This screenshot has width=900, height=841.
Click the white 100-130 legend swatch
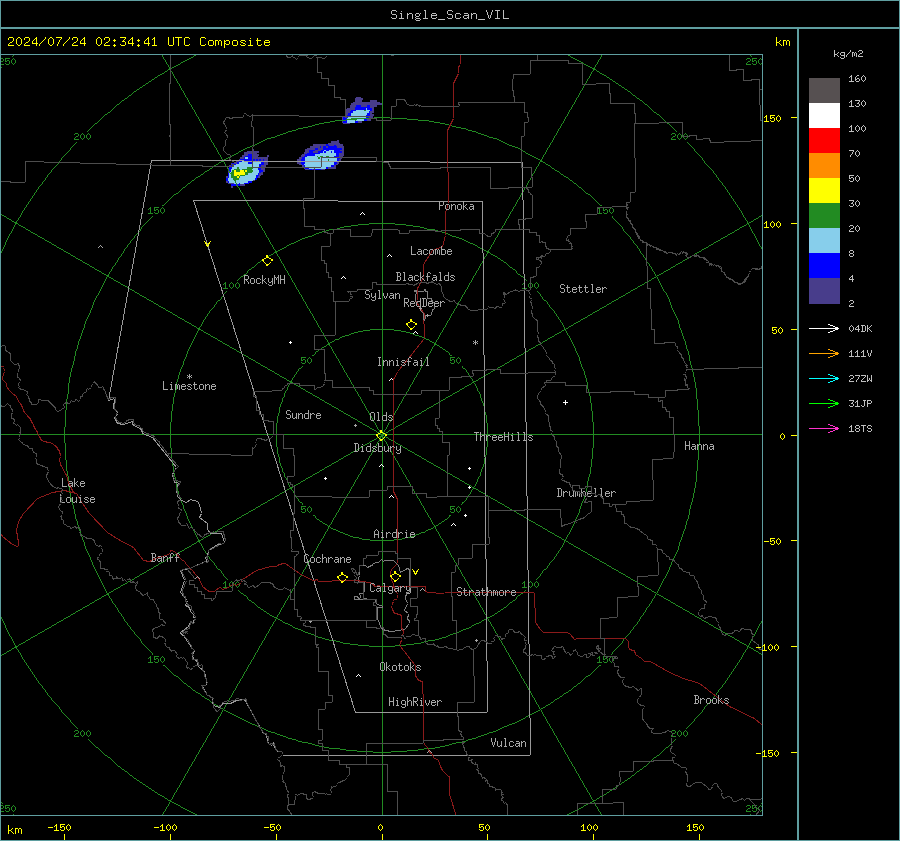[x=824, y=115]
